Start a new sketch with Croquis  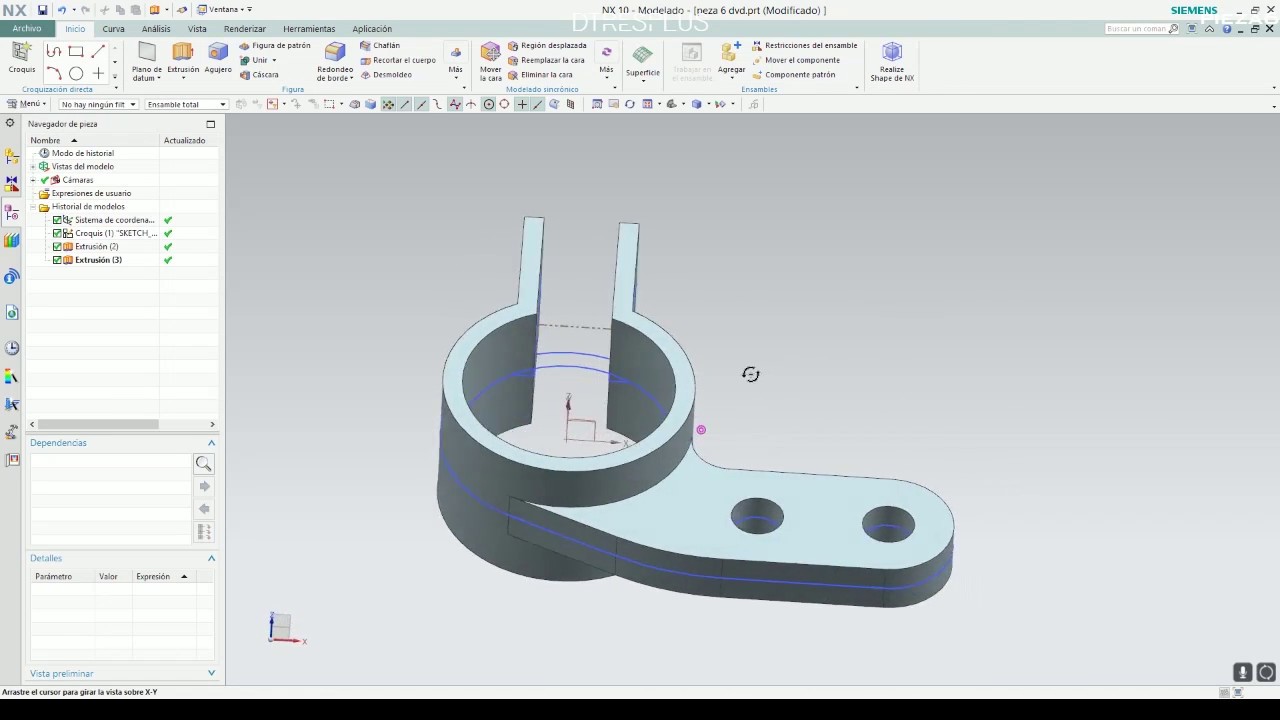click(21, 58)
